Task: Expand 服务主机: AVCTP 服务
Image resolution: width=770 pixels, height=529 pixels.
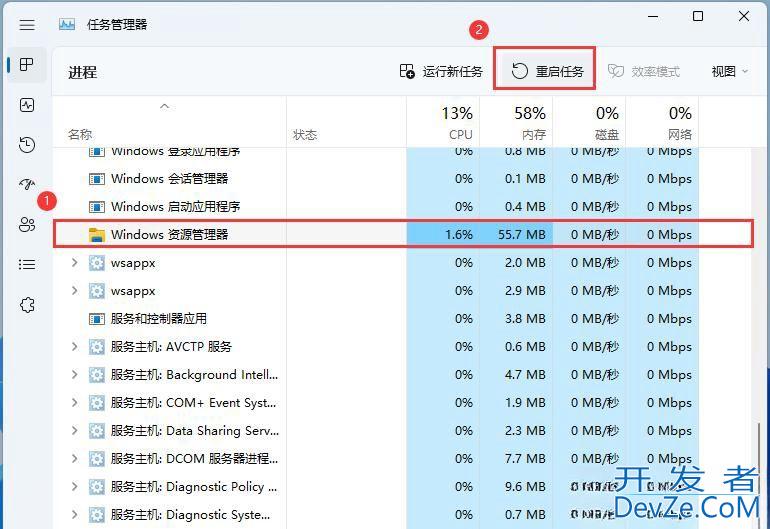Action: coord(75,347)
